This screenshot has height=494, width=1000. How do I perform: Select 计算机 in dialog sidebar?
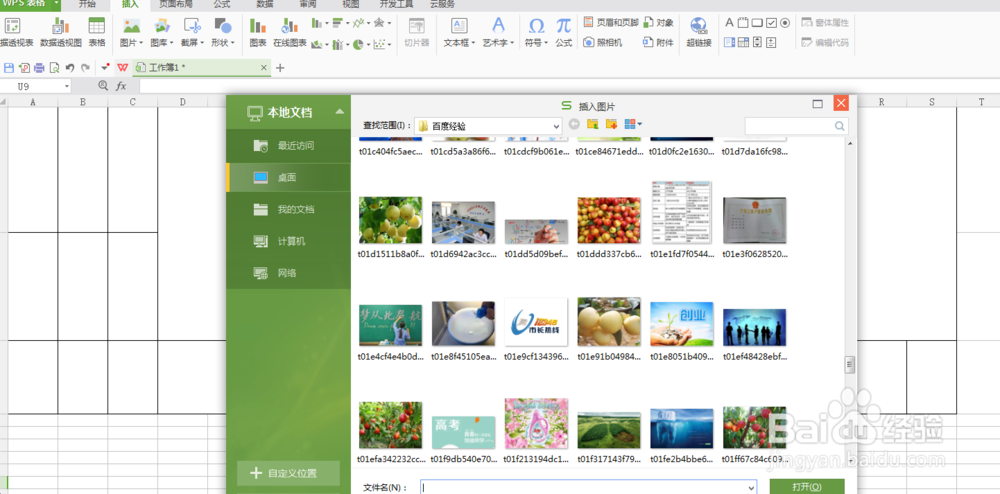point(288,242)
